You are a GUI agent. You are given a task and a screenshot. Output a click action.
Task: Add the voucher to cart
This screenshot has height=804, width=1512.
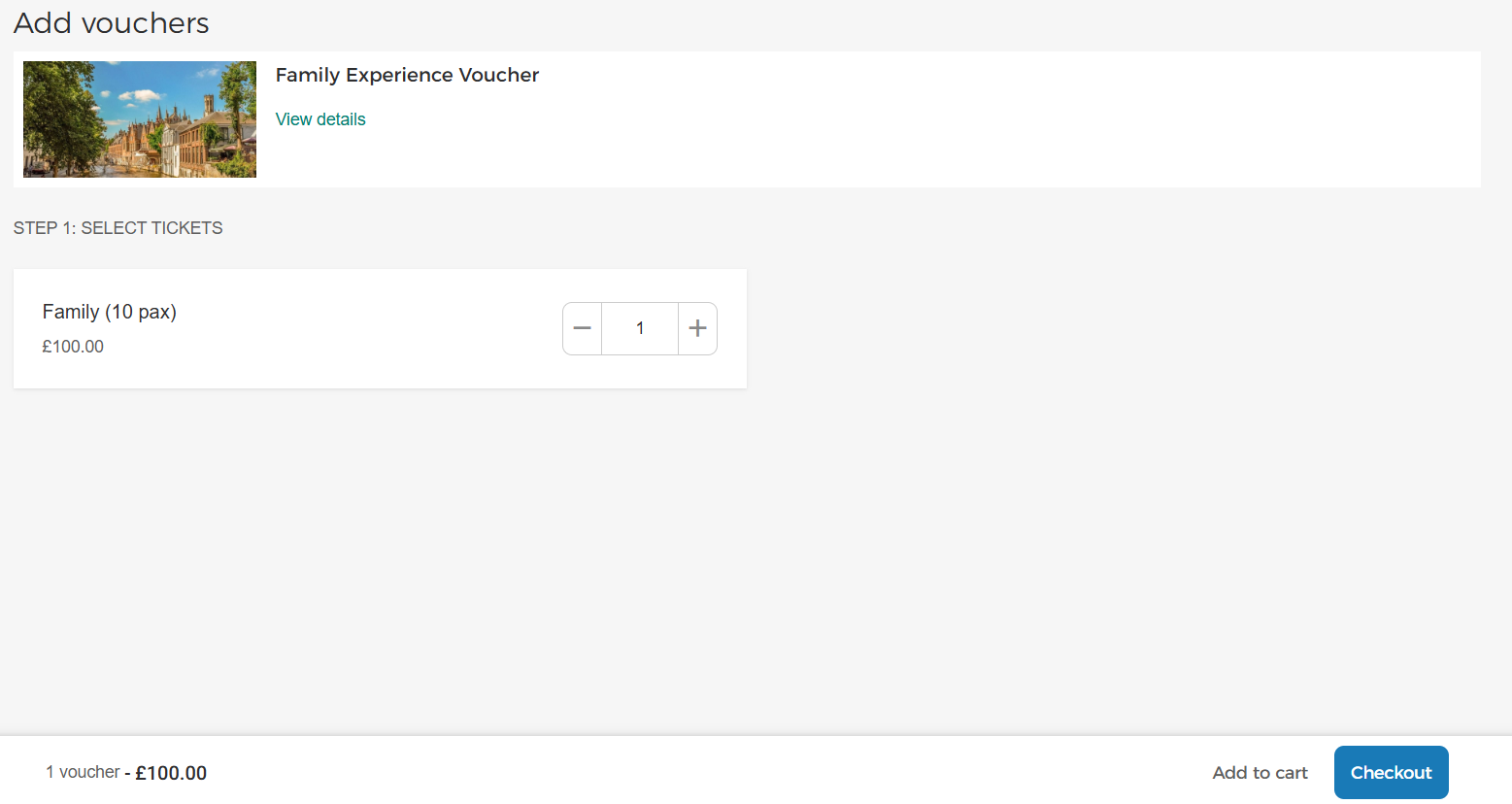pos(1260,773)
